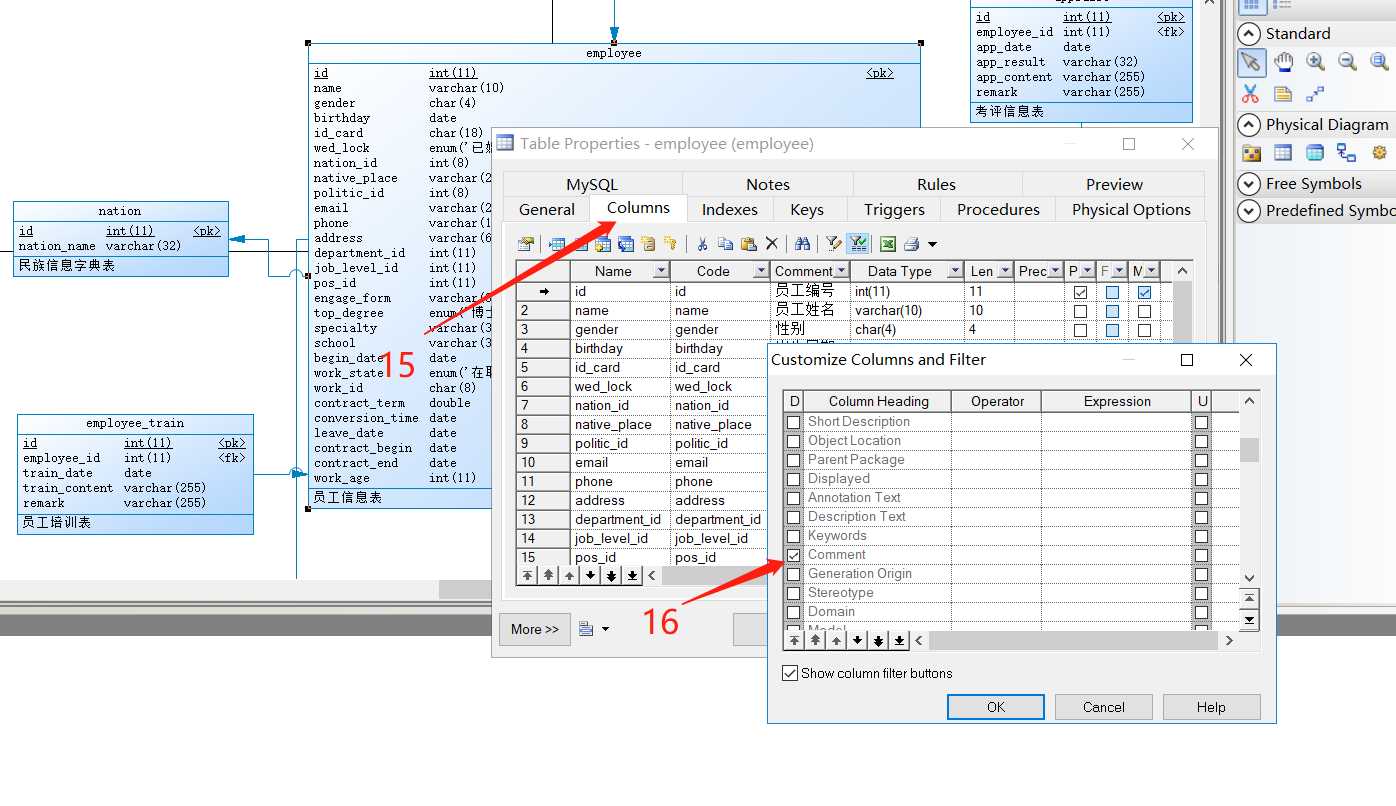Viewport: 1396px width, 806px height.
Task: Click the Properties icon in Columns toolbar
Action: coord(526,244)
